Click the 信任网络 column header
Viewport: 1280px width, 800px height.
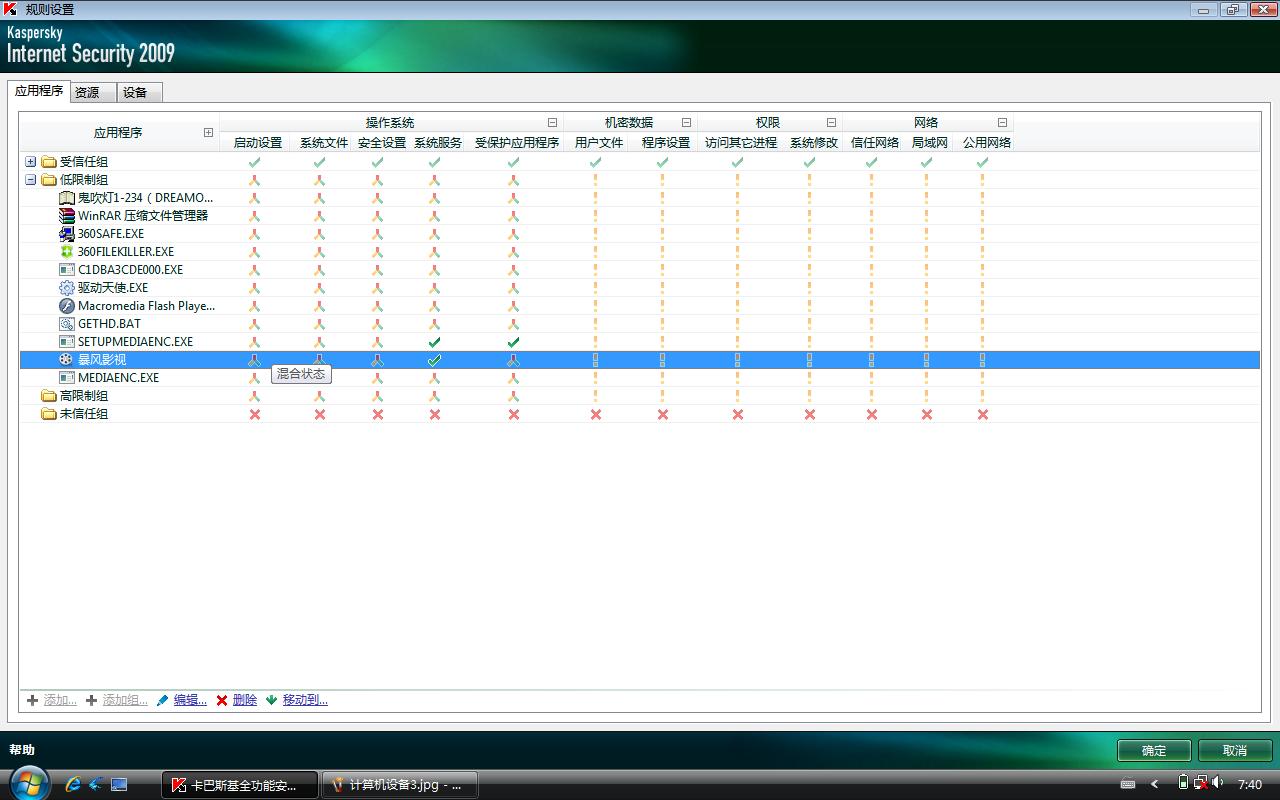coord(875,143)
